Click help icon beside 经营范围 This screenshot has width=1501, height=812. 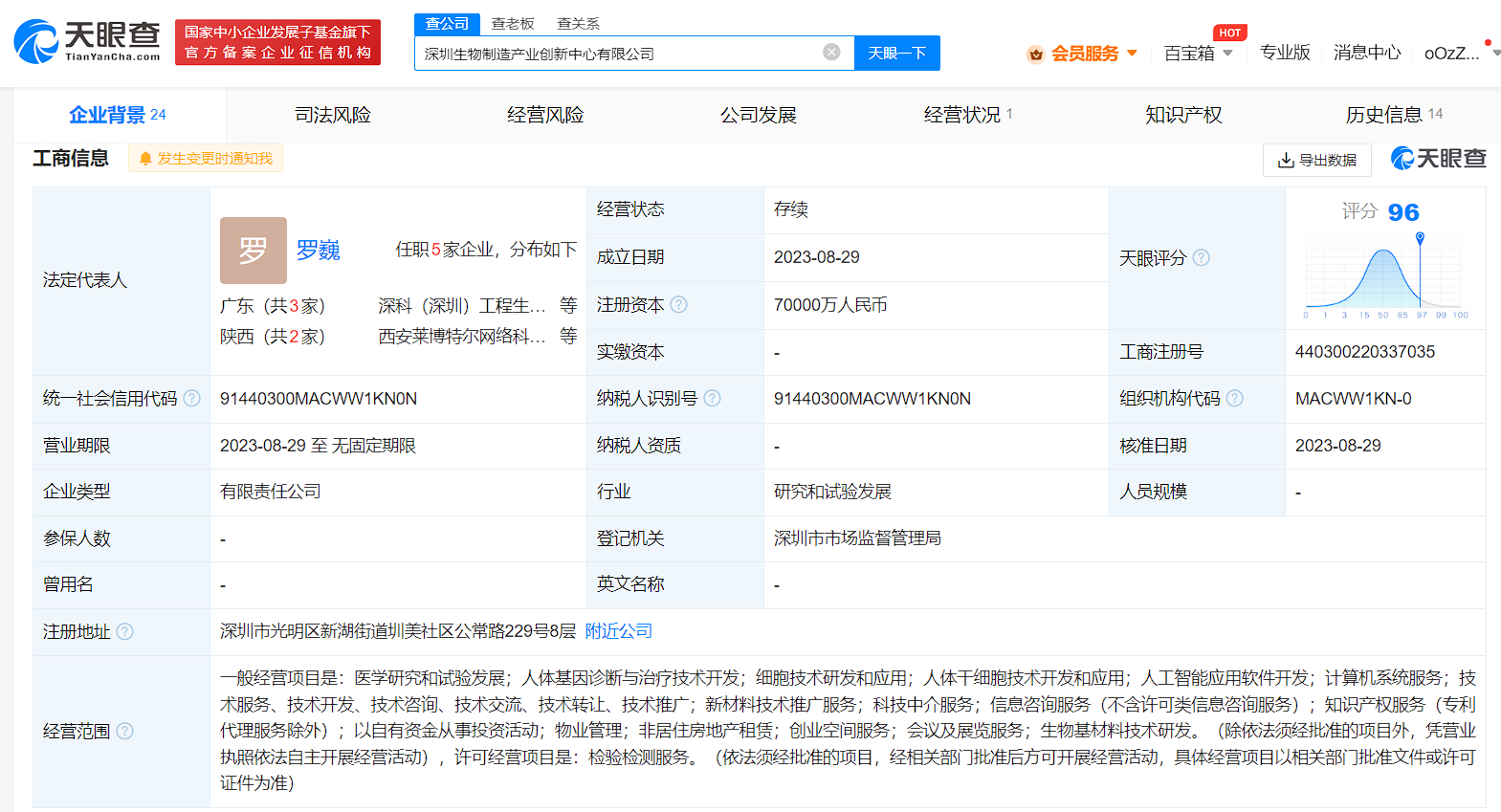pos(124,731)
